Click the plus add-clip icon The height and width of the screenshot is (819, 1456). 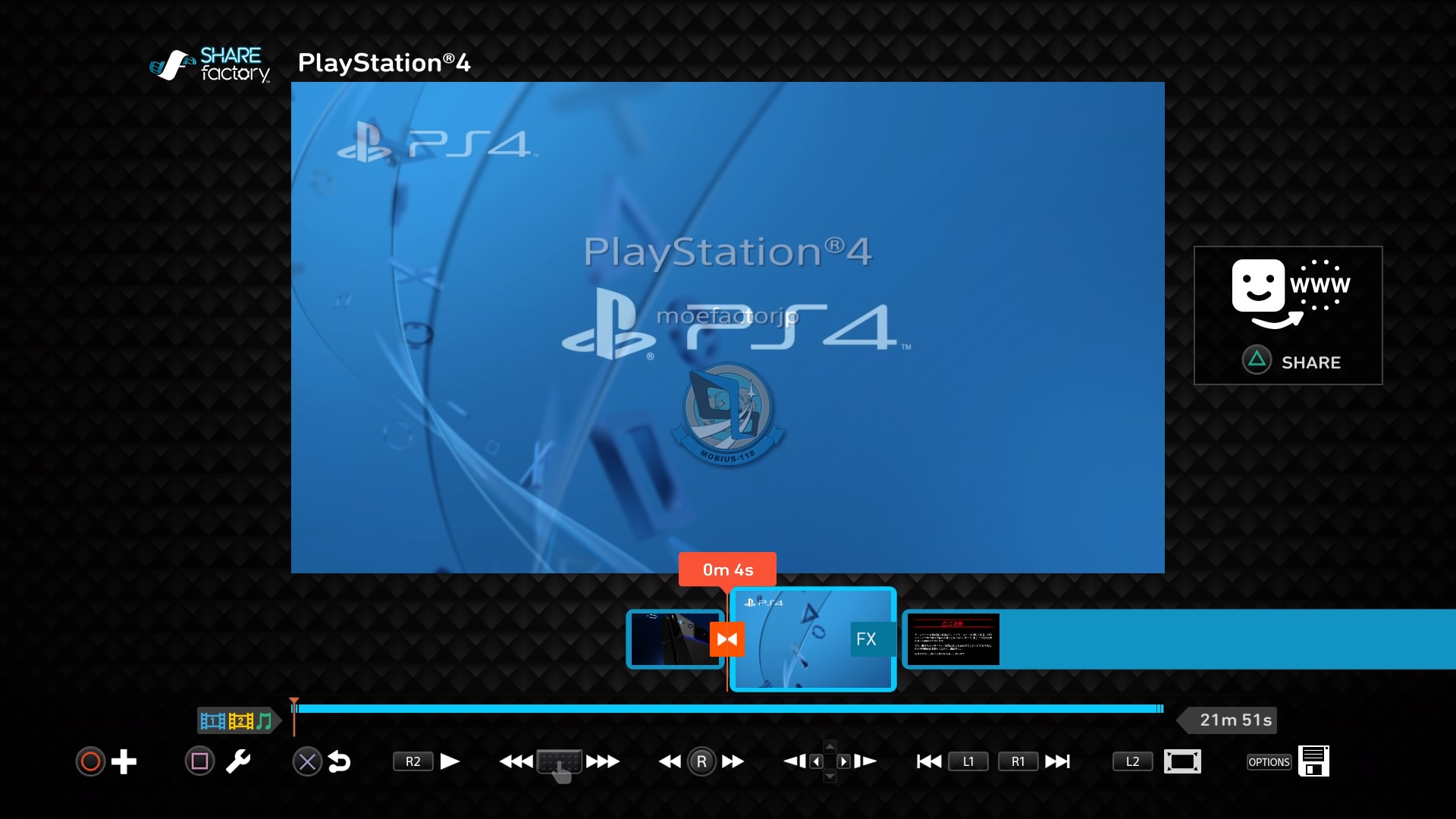click(x=124, y=762)
